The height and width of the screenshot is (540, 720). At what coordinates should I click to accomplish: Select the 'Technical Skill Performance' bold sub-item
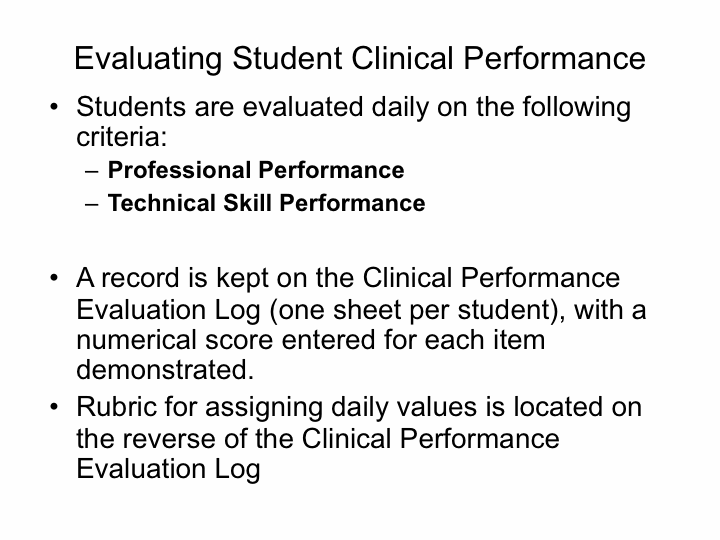pos(266,203)
